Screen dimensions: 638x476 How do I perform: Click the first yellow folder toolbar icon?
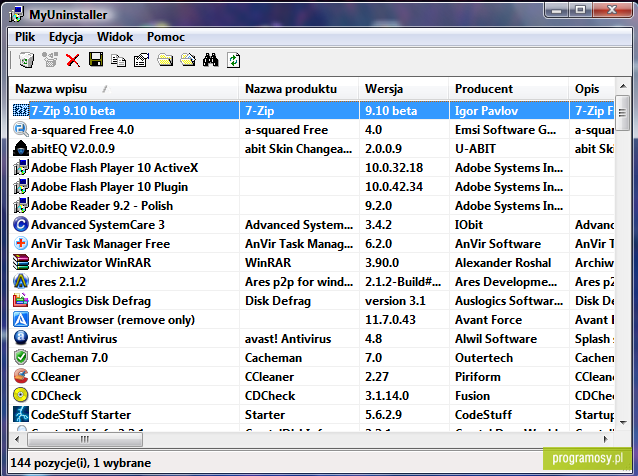click(x=165, y=60)
